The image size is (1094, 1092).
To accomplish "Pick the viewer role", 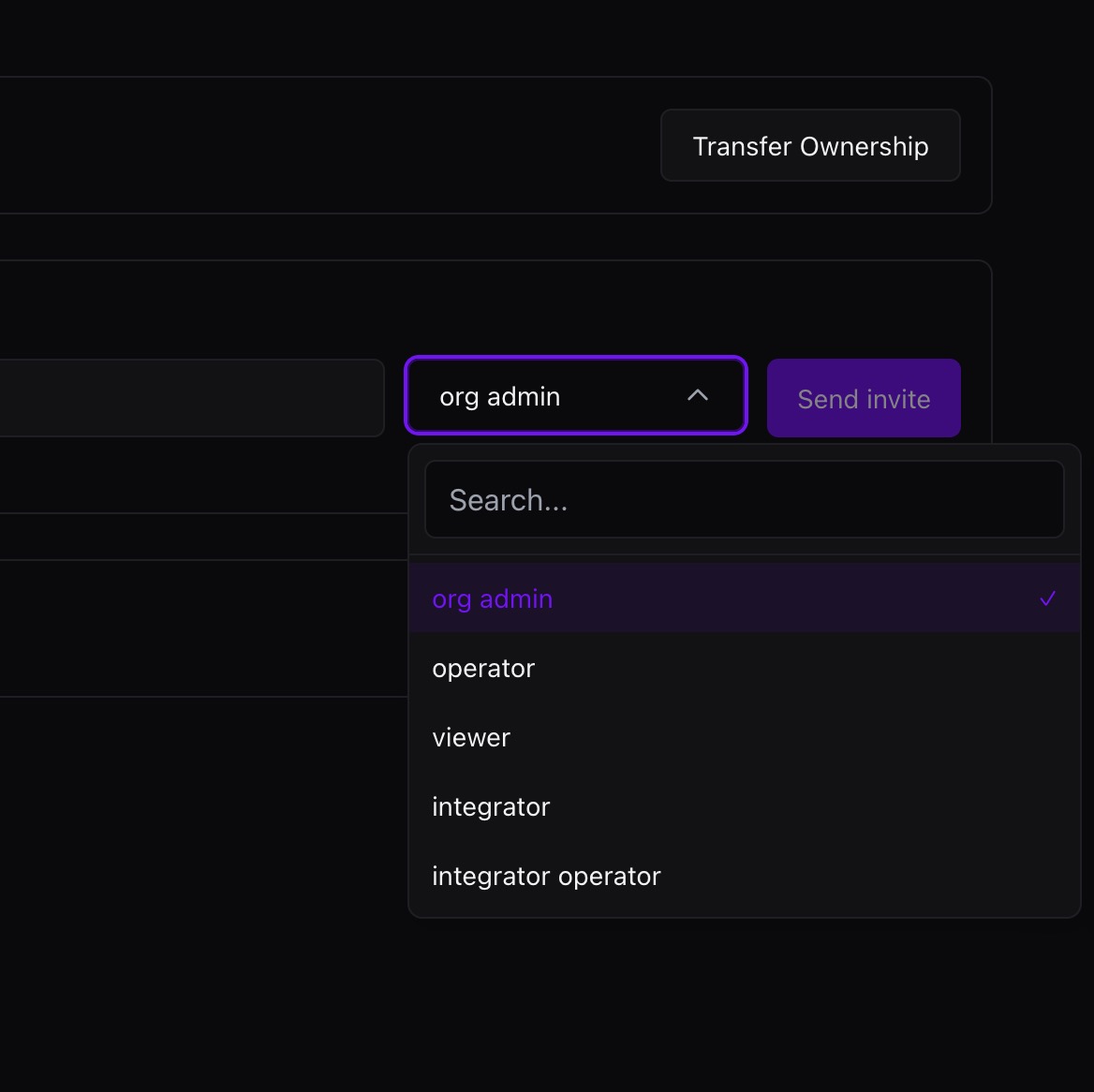I will coord(744,737).
